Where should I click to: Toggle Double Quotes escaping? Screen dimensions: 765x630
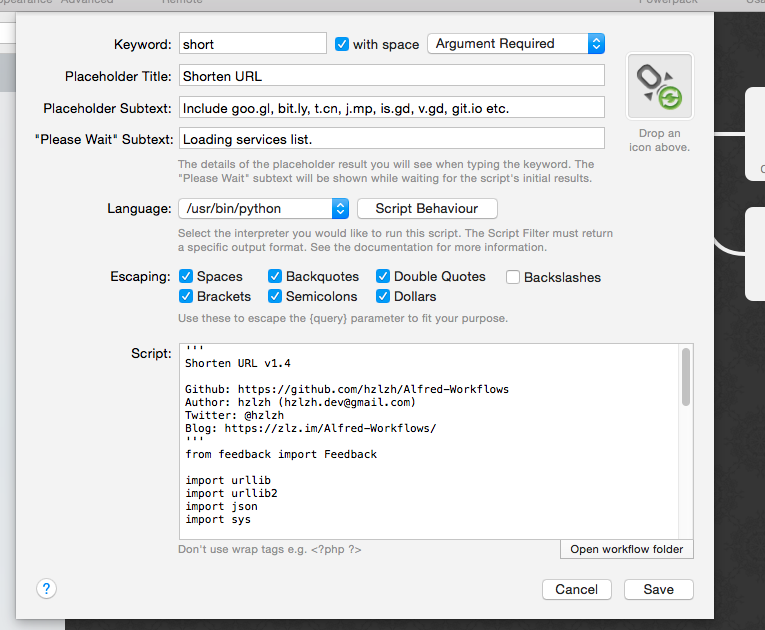383,276
